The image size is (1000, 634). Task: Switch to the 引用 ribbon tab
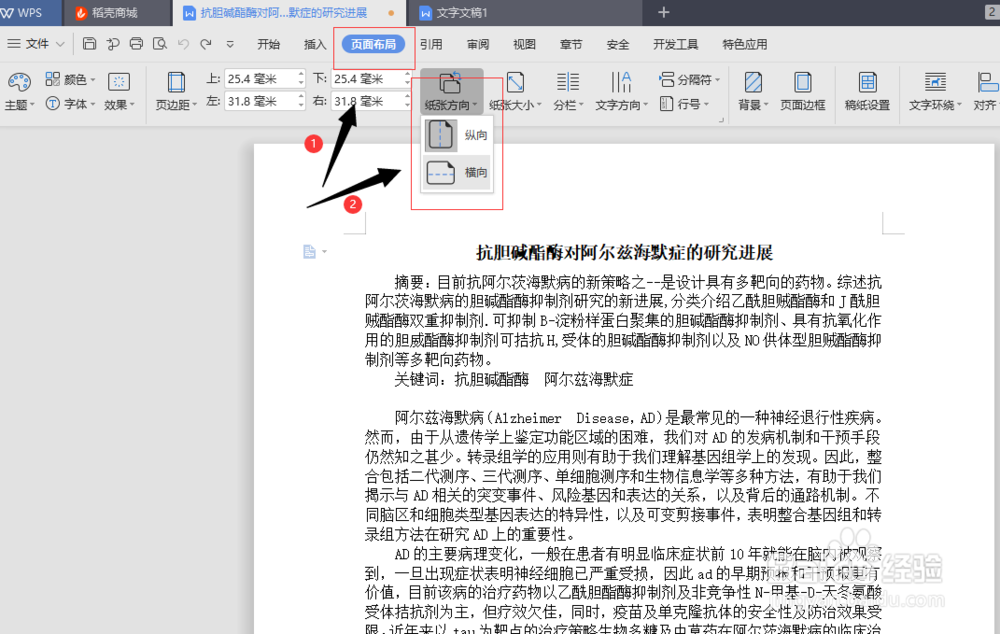pos(431,43)
